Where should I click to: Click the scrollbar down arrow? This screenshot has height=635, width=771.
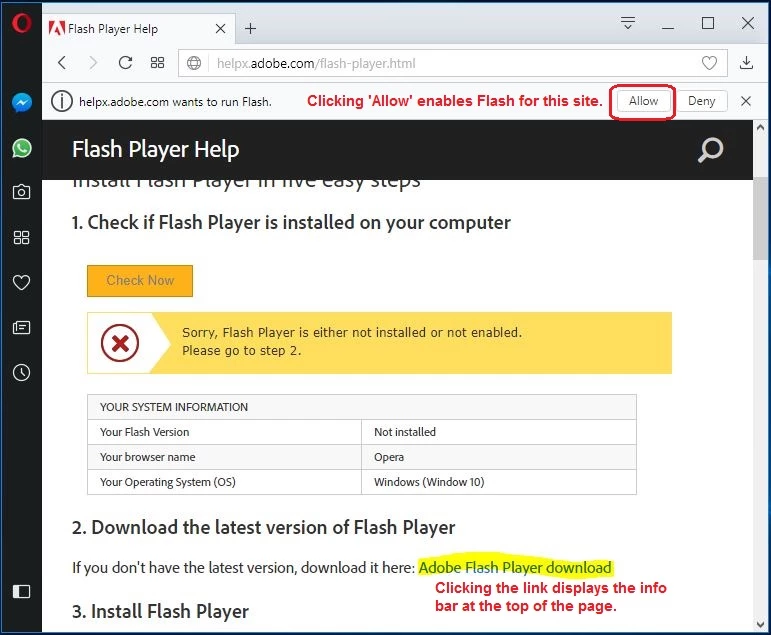pyautogui.click(x=760, y=625)
